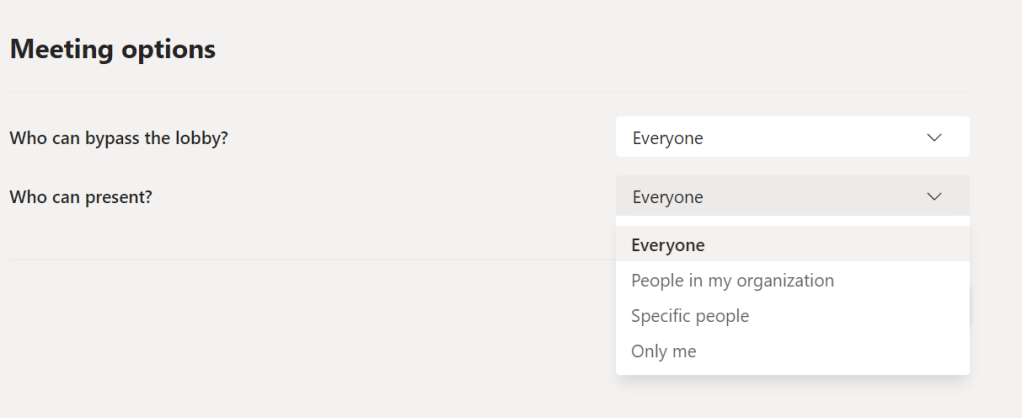Screen dimensions: 1022x418
Task: Click the chevron on the Who can present dropdown
Action: click(934, 197)
